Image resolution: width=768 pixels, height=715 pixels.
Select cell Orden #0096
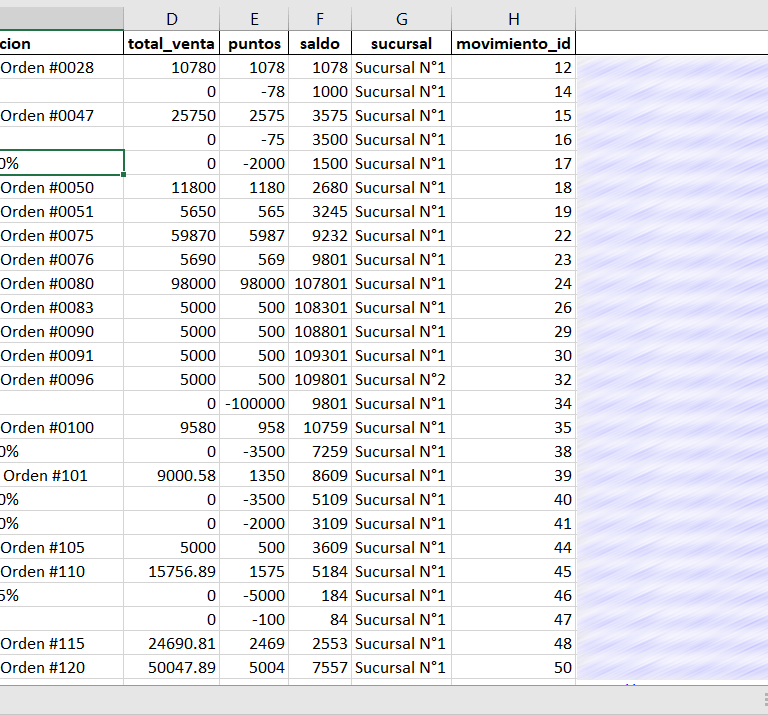[x=62, y=379]
